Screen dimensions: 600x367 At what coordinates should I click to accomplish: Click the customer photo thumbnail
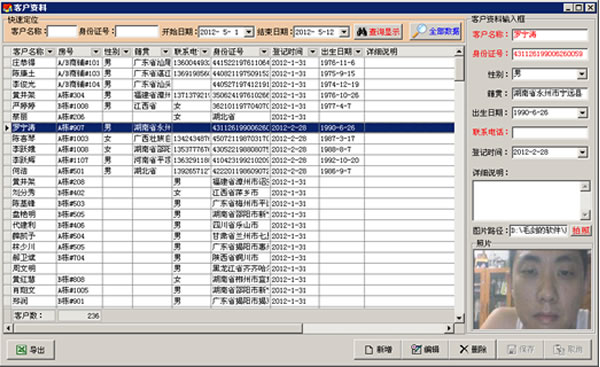pos(532,289)
